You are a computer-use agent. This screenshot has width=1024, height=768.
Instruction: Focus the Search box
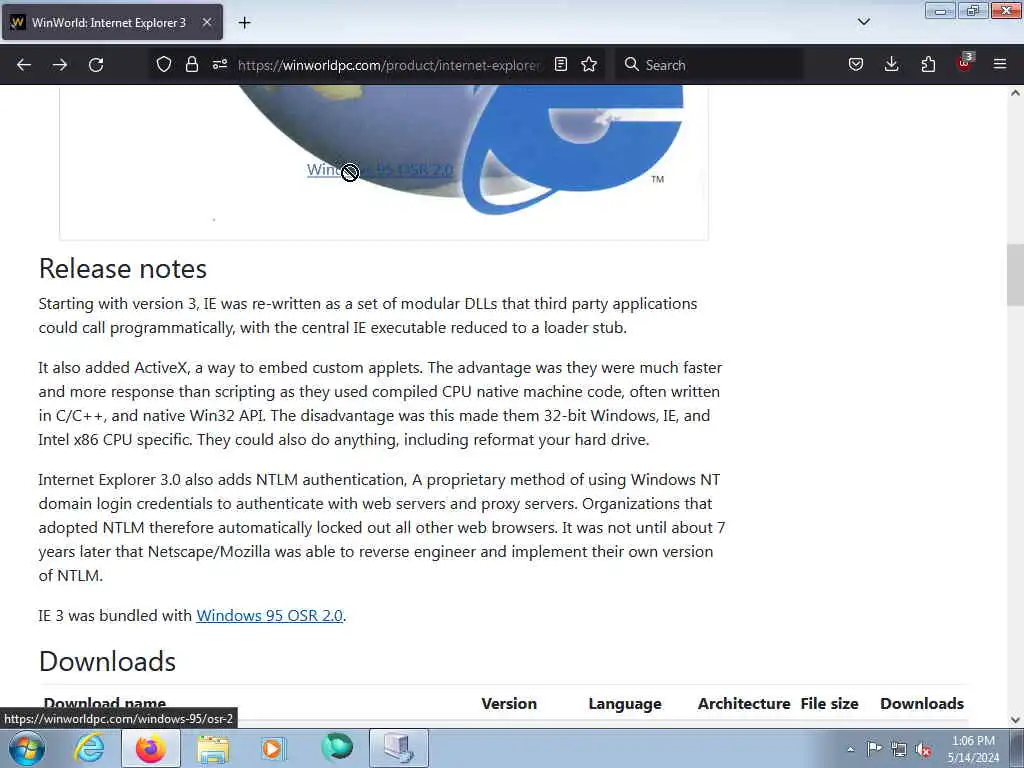709,65
